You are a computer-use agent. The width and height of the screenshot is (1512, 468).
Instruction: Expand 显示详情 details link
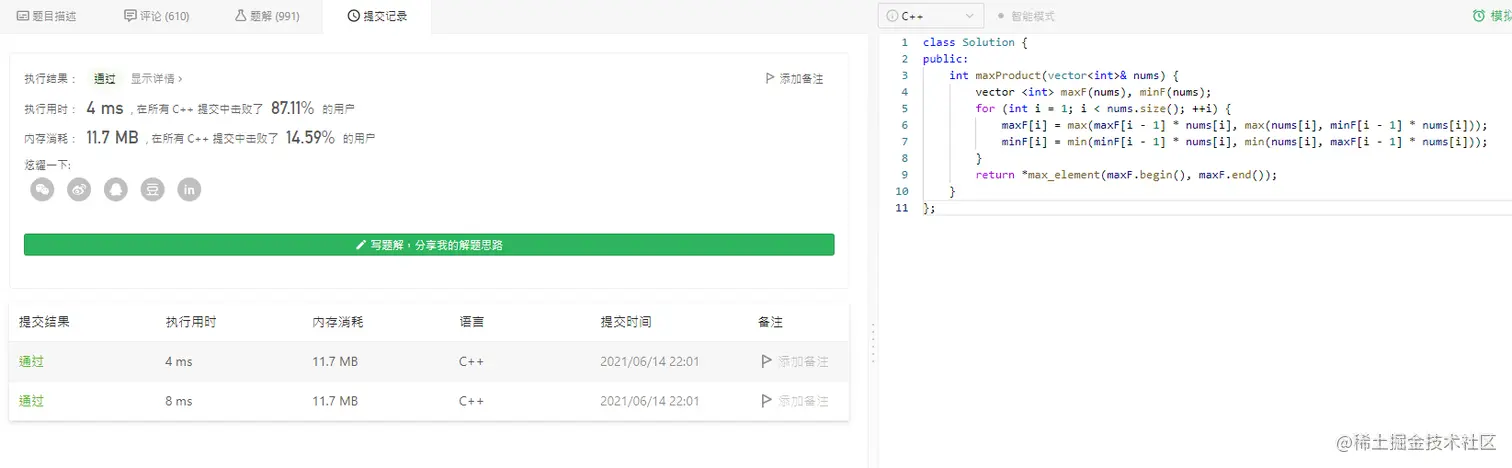(x=156, y=78)
